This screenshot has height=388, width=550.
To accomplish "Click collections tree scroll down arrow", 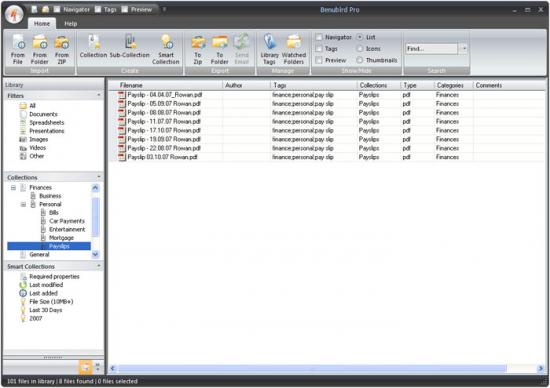I will click(95, 254).
